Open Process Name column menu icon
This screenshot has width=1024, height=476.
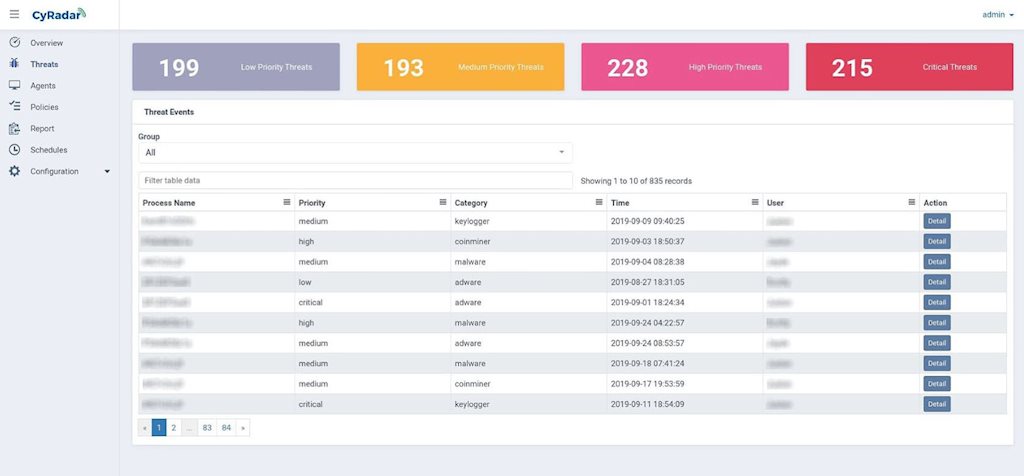(x=286, y=202)
